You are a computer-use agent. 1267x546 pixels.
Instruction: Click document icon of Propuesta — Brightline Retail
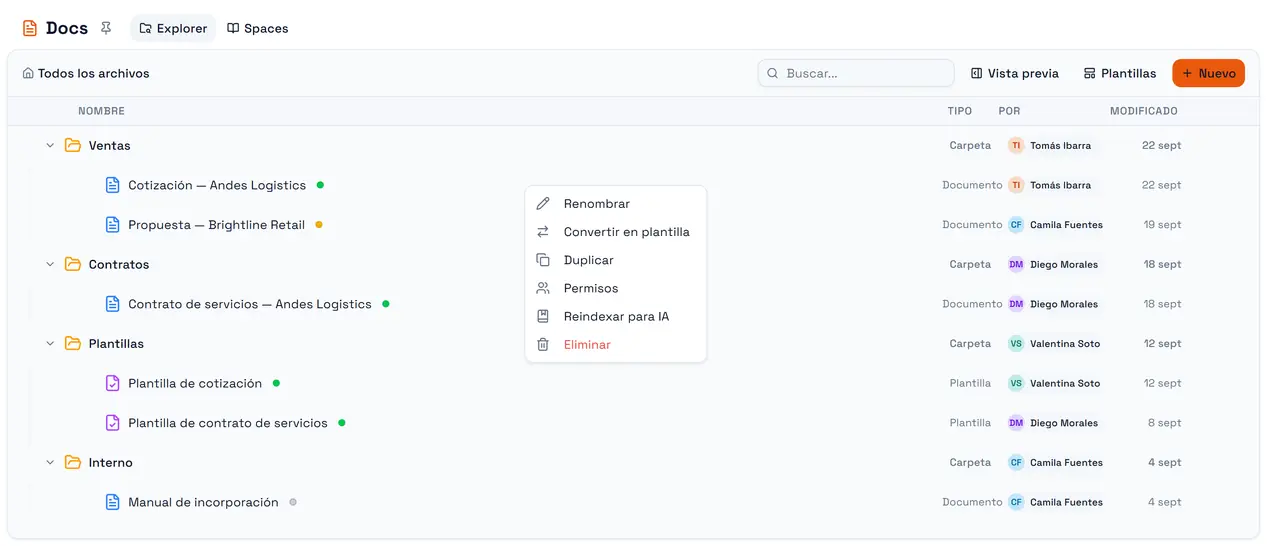click(113, 225)
